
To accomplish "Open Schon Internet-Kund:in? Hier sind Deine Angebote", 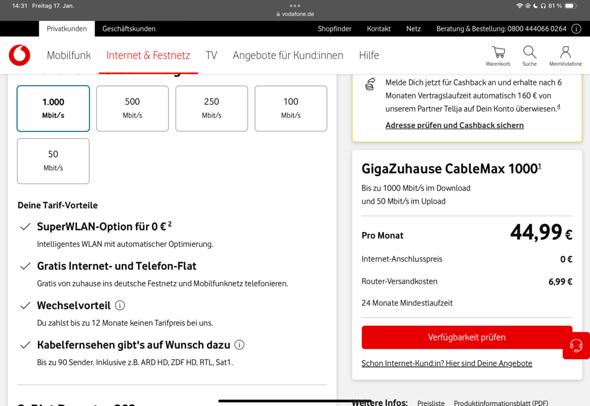I will pyautogui.click(x=447, y=363).
